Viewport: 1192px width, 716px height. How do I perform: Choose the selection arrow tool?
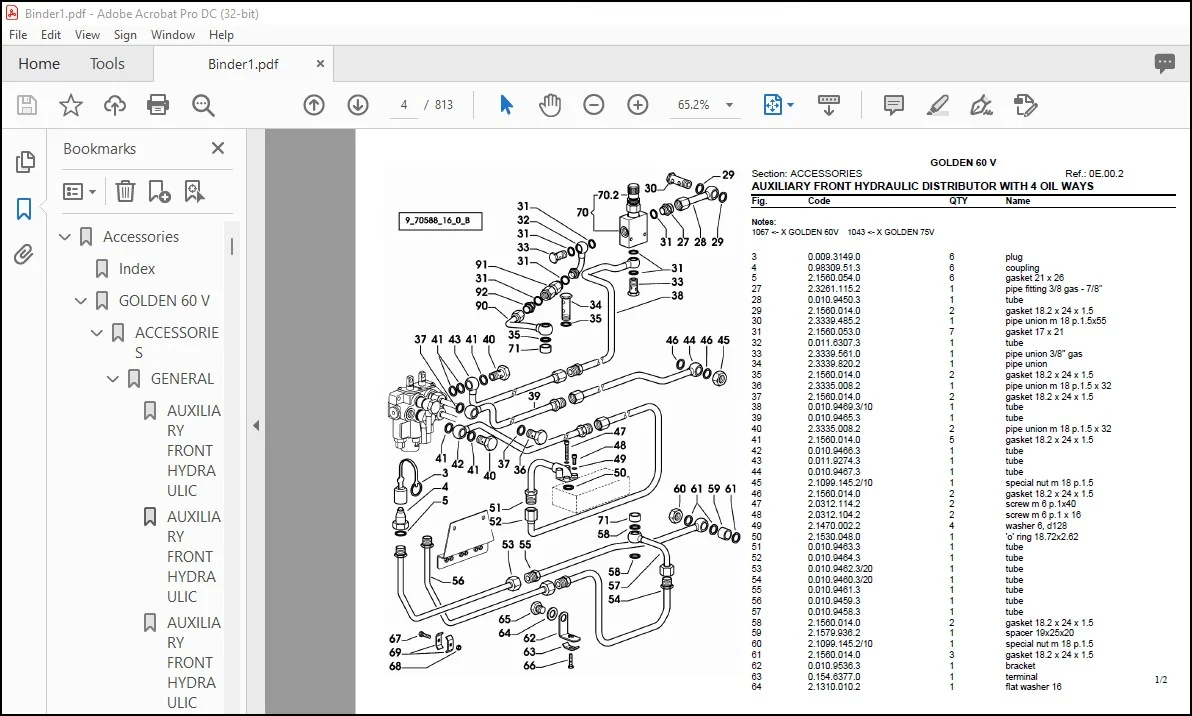pyautogui.click(x=506, y=105)
